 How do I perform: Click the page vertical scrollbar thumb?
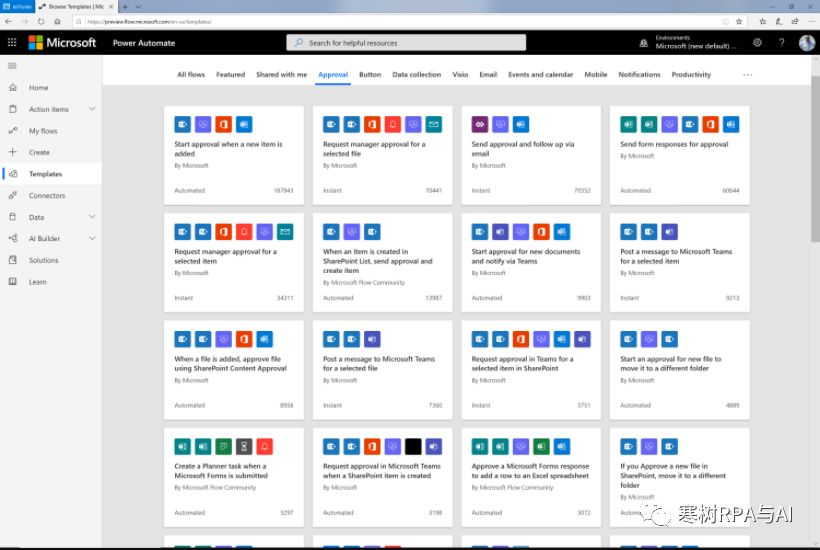pos(815,159)
